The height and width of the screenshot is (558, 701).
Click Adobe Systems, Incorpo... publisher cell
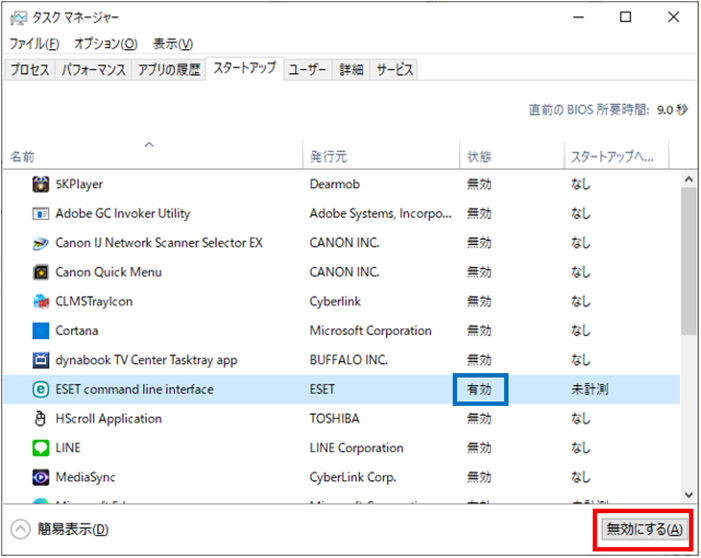pyautogui.click(x=380, y=214)
